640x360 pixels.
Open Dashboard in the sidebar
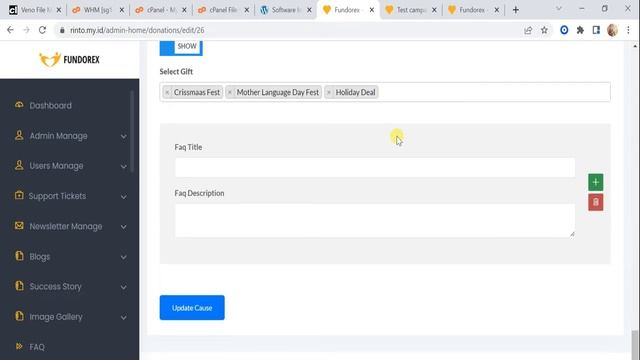[51, 106]
